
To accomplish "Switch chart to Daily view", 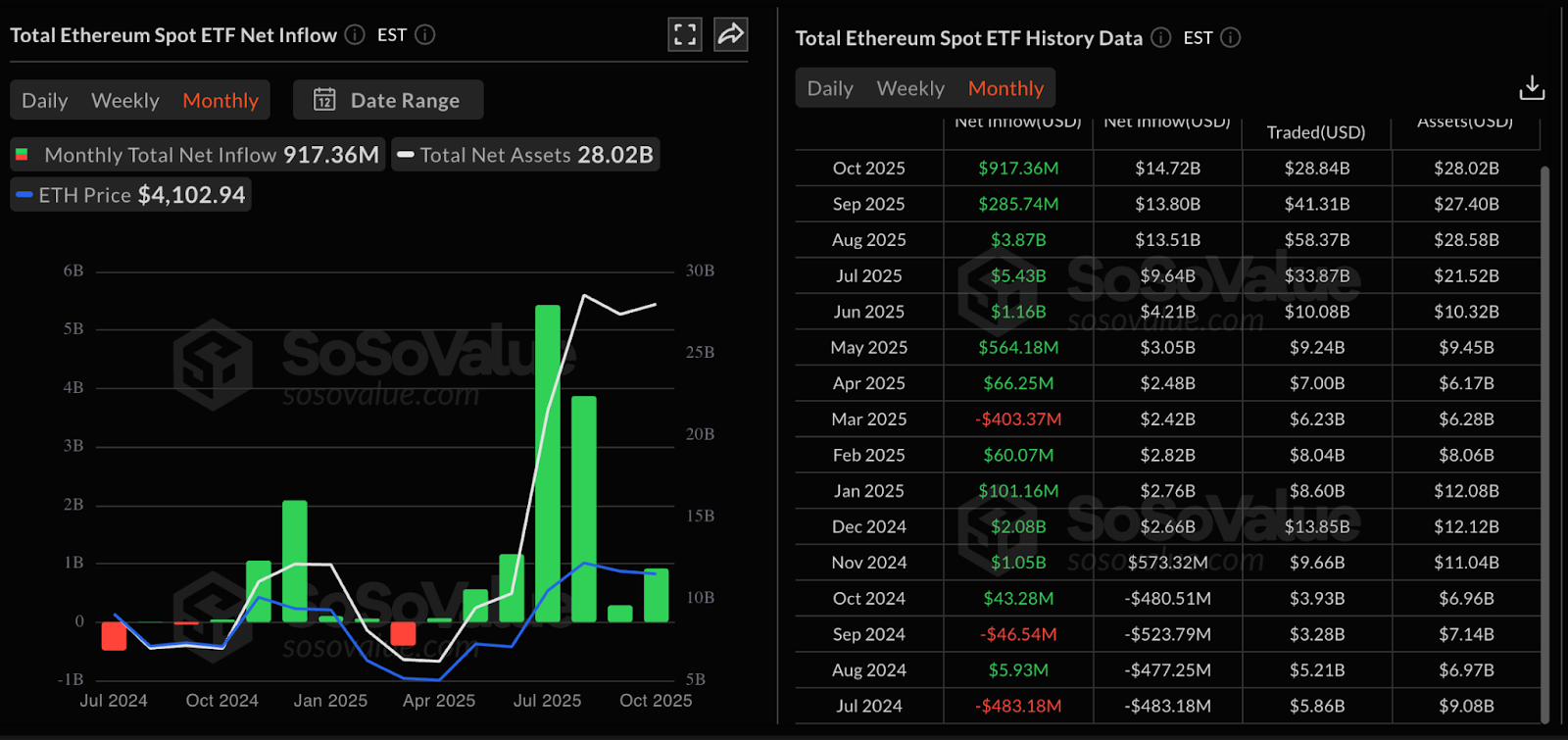I will click(x=45, y=100).
